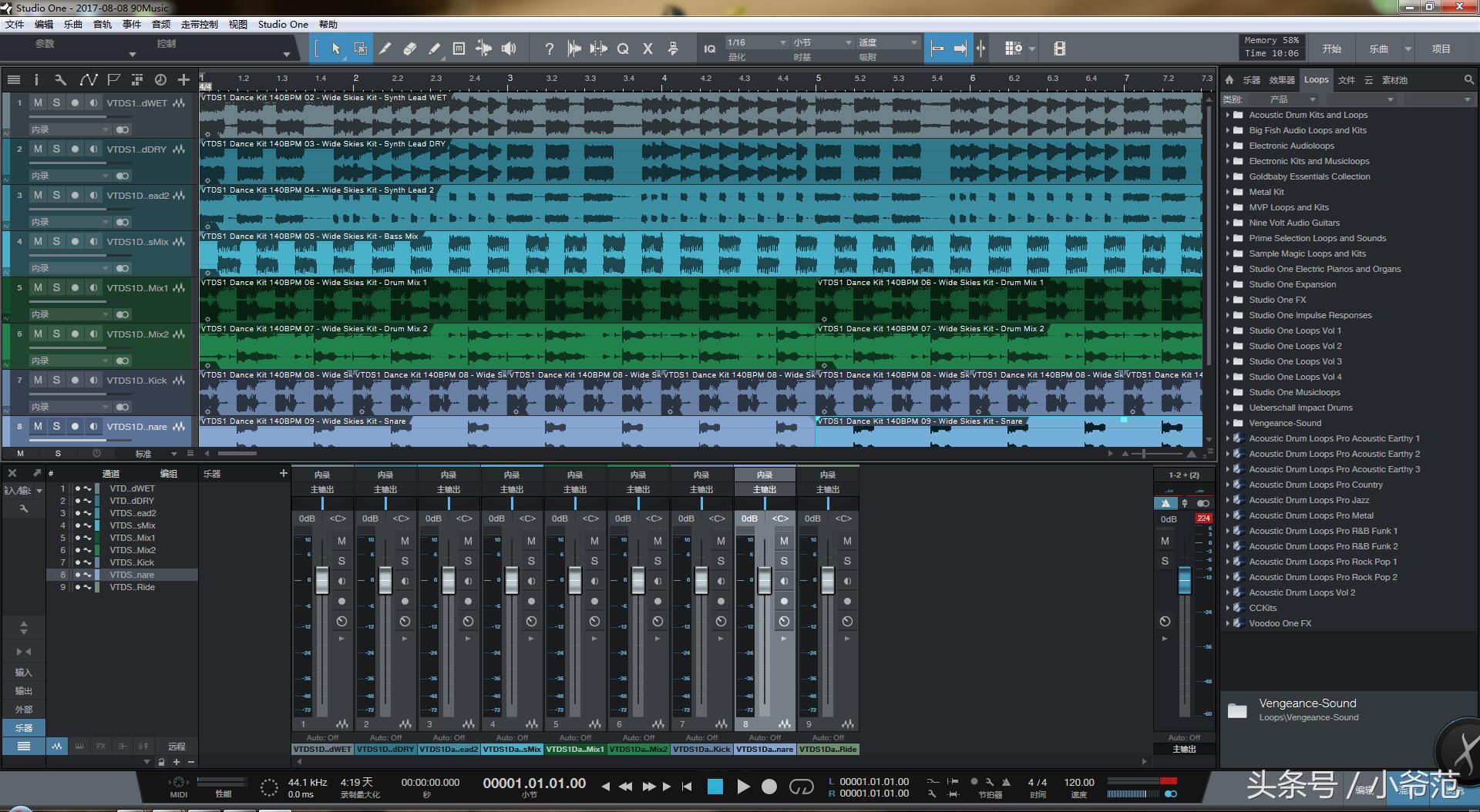Open the video player film icon

pos(1060,49)
